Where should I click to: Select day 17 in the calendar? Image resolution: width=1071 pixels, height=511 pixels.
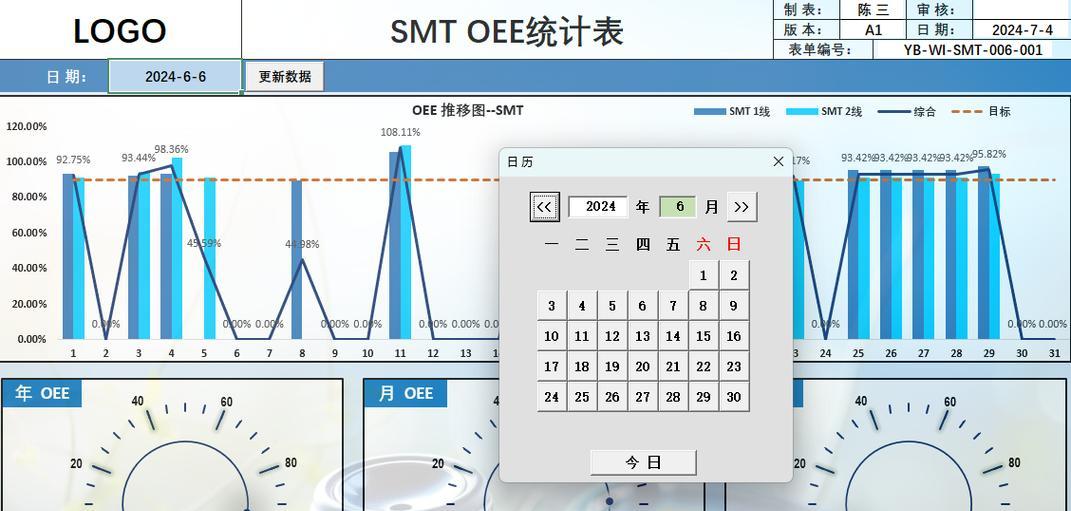(x=552, y=366)
